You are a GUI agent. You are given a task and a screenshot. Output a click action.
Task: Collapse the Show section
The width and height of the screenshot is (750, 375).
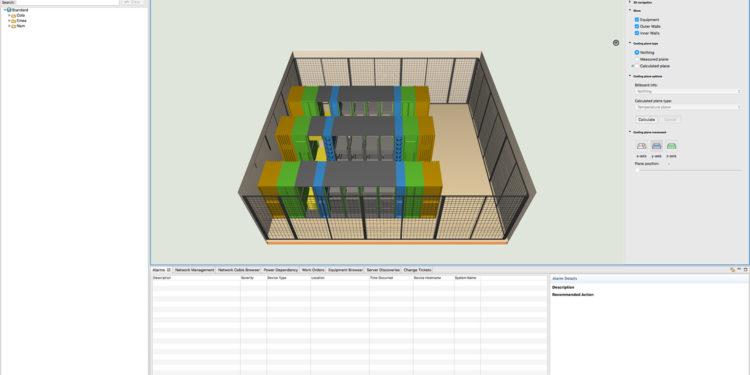[x=630, y=10]
